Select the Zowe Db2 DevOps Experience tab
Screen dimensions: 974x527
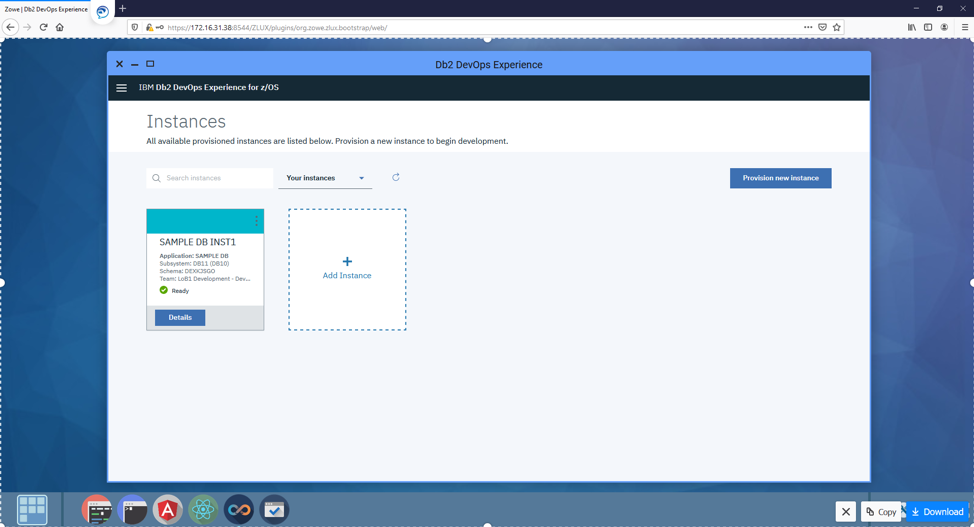[46, 9]
